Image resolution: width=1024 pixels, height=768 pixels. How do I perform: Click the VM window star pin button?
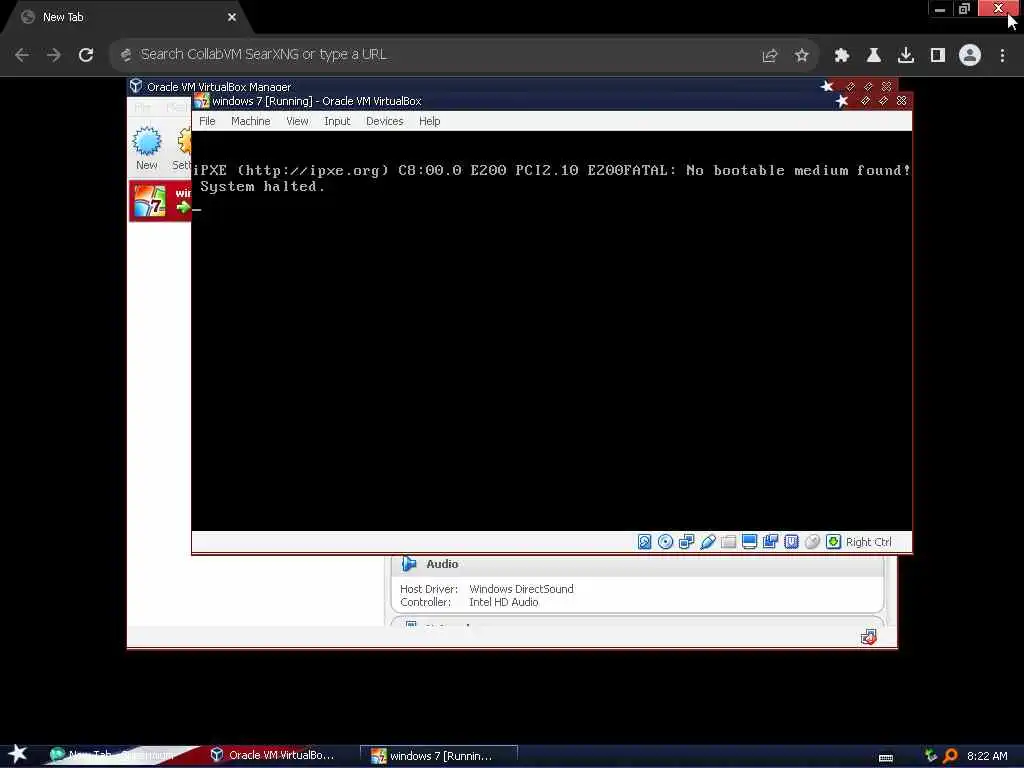(842, 101)
